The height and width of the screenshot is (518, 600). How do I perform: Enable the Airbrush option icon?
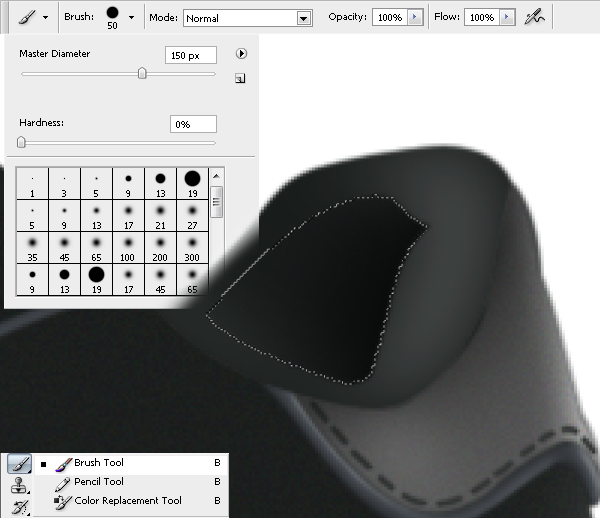click(x=535, y=17)
